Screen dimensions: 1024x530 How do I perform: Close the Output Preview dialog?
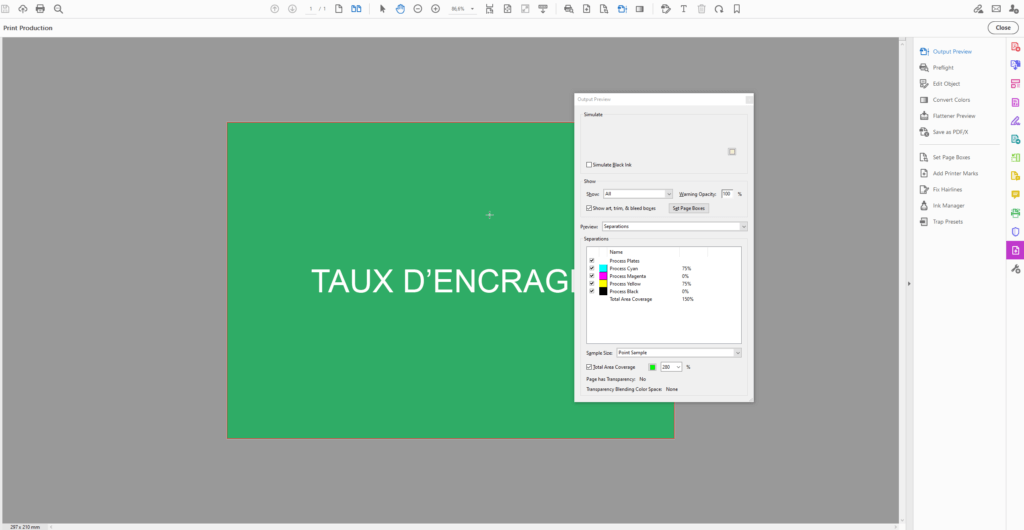(749, 99)
